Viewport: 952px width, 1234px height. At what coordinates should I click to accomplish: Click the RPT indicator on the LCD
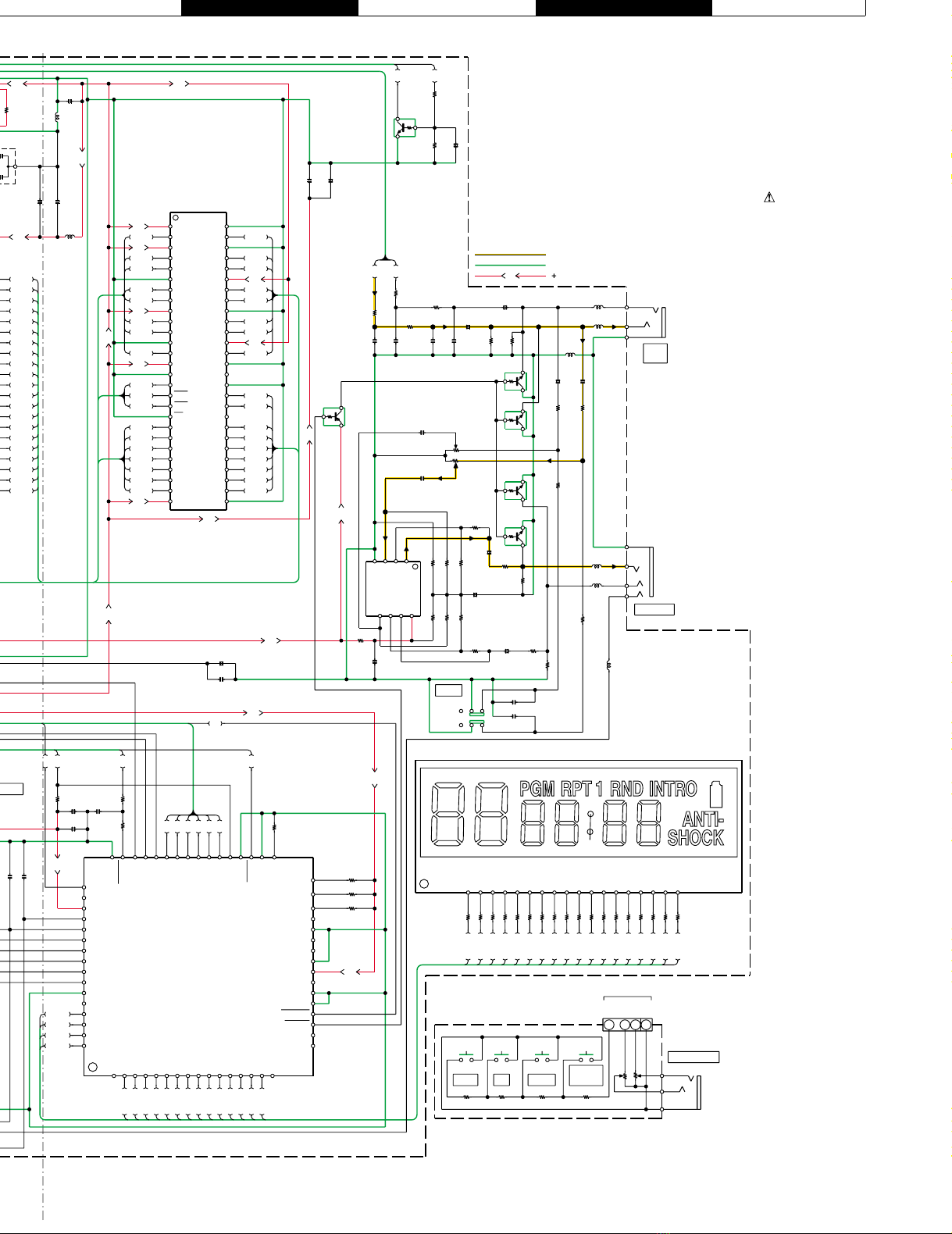(576, 789)
